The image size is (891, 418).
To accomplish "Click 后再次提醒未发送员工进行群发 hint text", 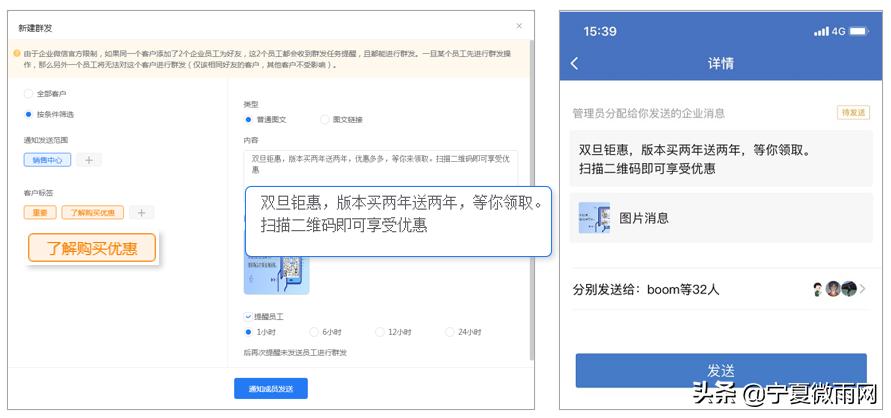I will click(x=295, y=353).
